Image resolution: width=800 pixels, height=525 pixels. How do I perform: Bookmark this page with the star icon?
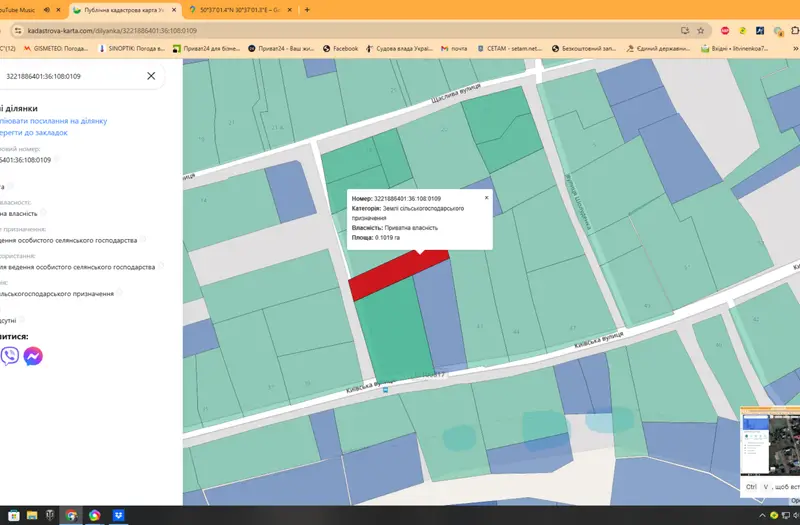(701, 31)
